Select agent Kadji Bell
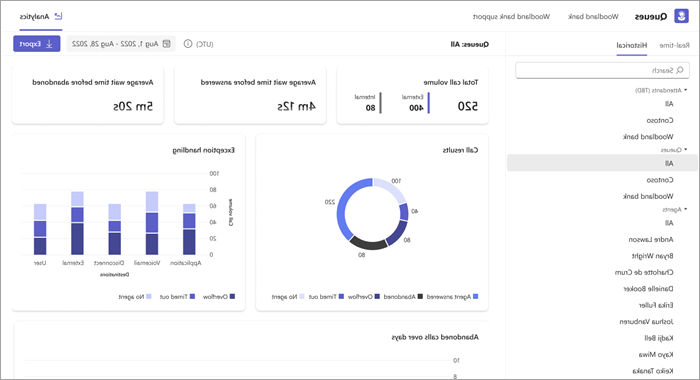 658,338
